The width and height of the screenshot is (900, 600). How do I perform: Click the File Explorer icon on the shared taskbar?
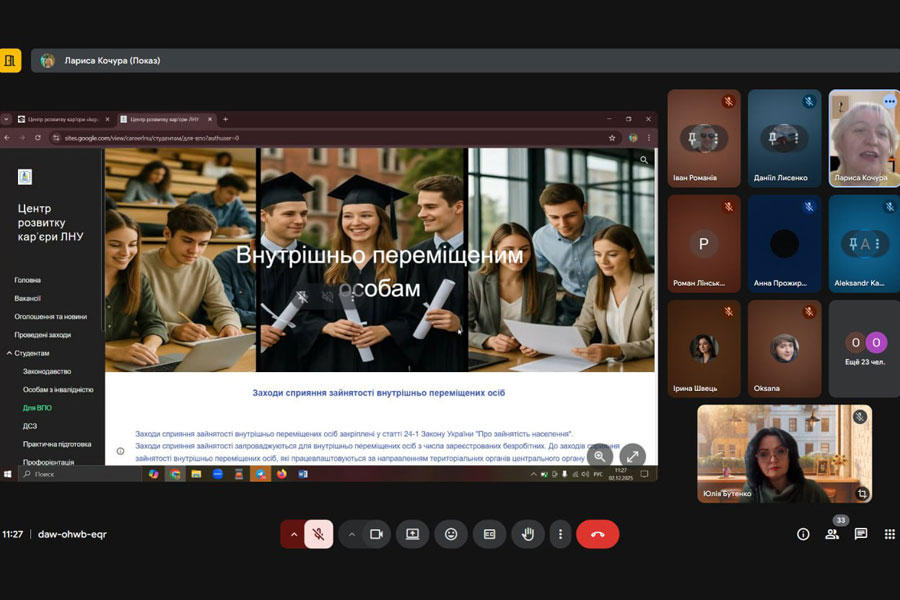(196, 474)
